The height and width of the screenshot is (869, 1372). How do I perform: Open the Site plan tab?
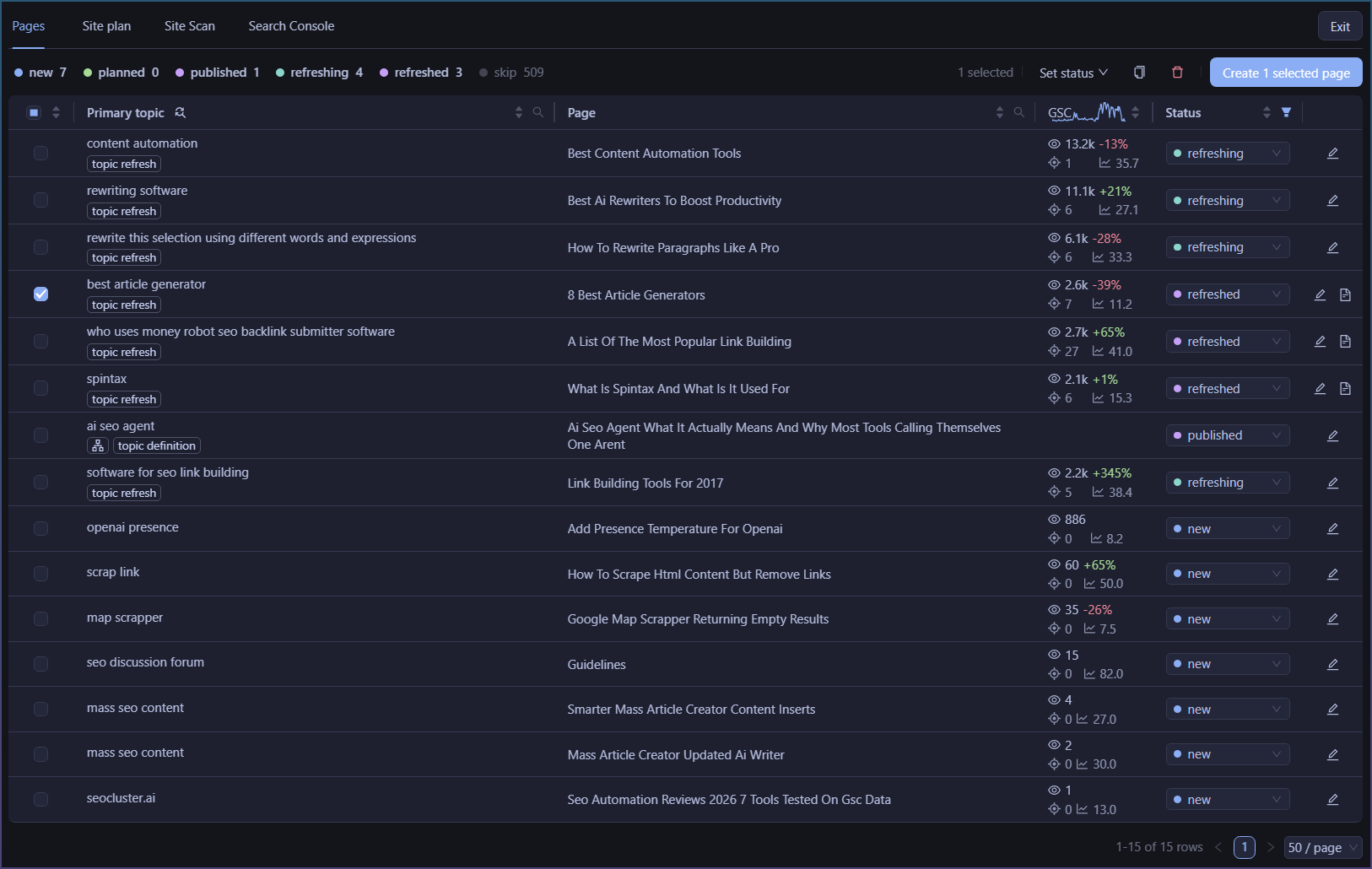coord(106,26)
